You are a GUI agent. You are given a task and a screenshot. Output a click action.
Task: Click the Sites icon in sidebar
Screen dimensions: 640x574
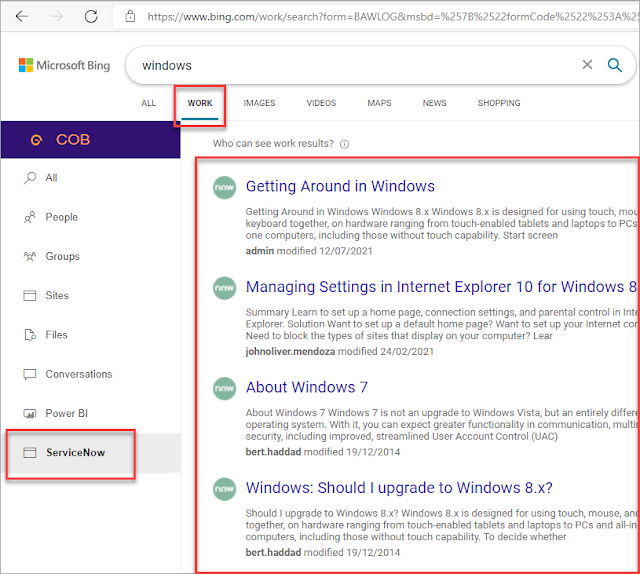point(30,296)
